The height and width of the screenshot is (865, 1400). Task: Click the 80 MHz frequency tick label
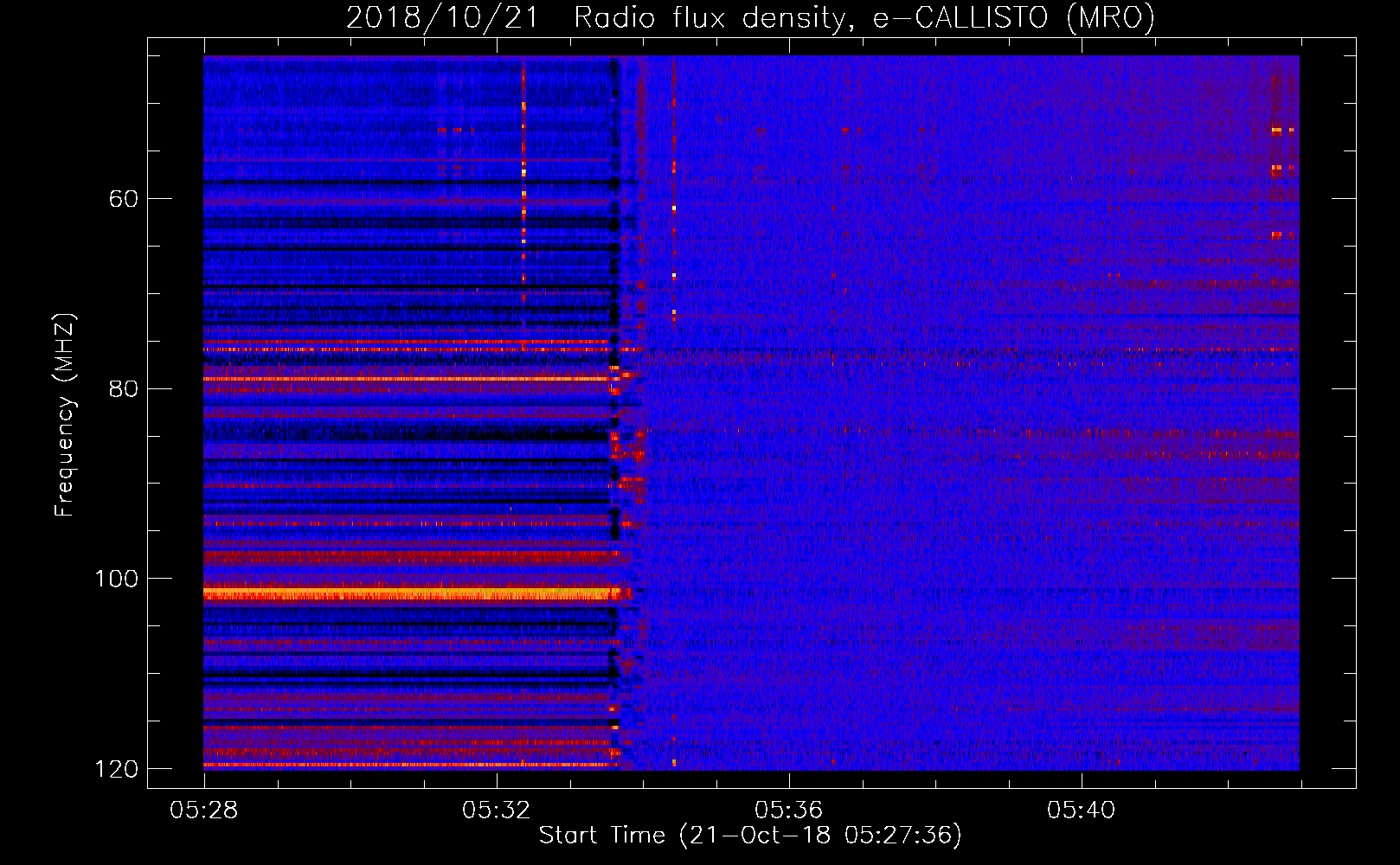123,388
